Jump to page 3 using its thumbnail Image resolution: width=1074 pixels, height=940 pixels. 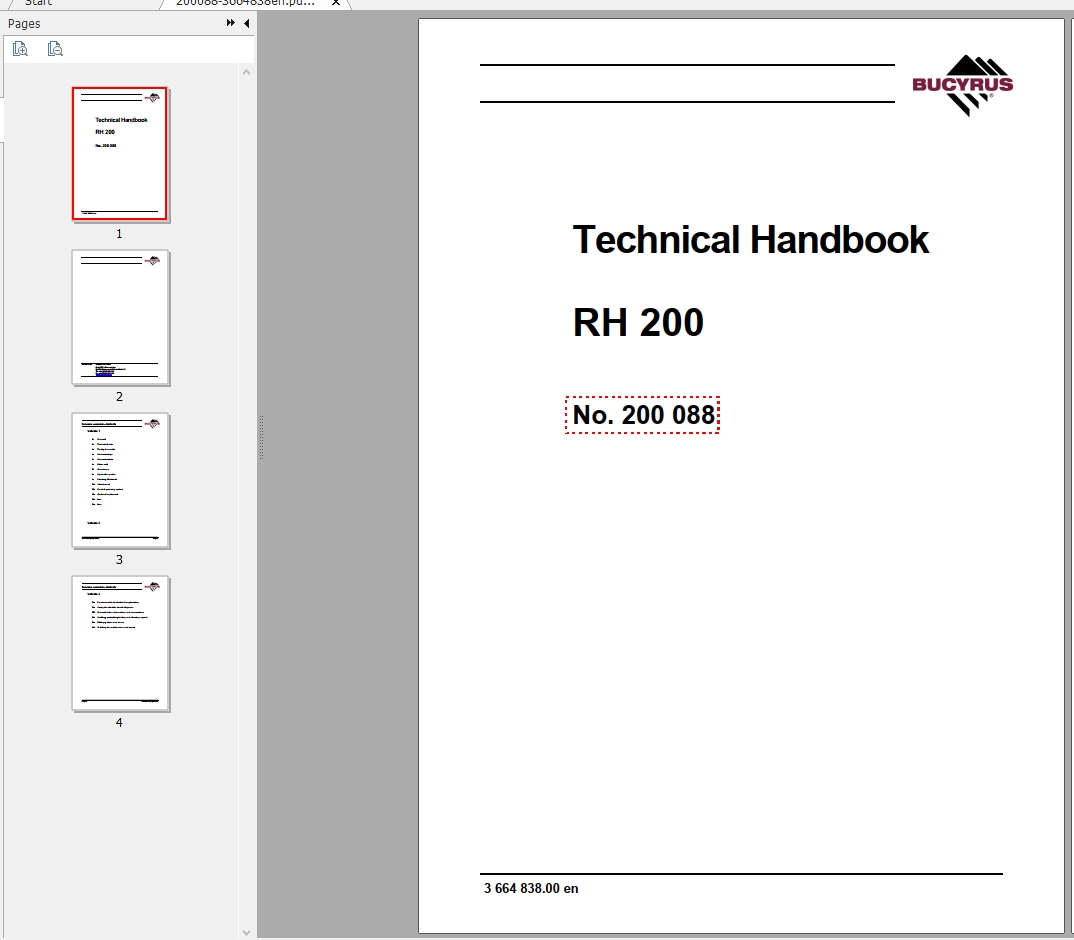120,480
